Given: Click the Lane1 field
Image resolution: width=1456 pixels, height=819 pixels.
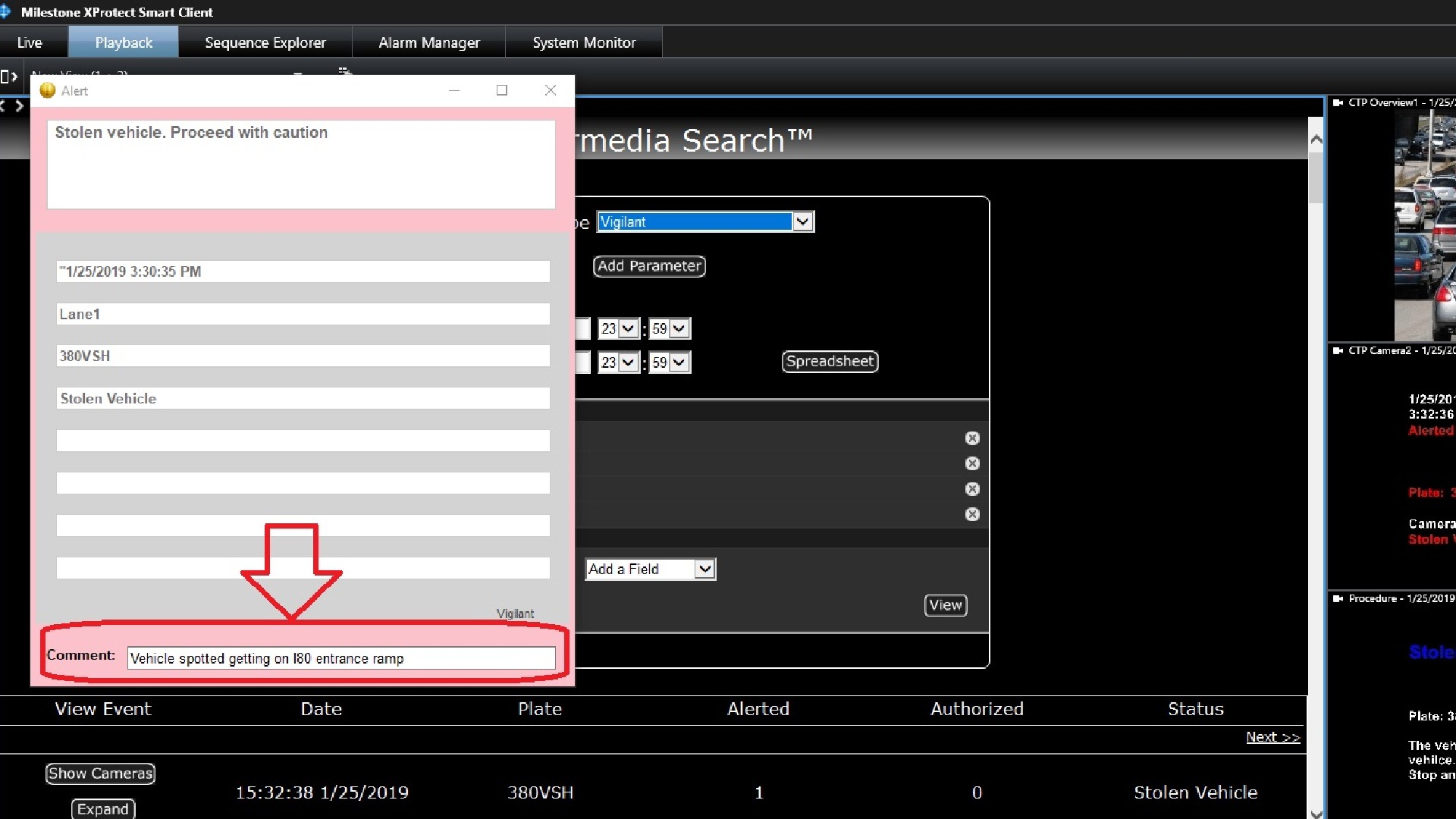Looking at the screenshot, I should tap(303, 314).
